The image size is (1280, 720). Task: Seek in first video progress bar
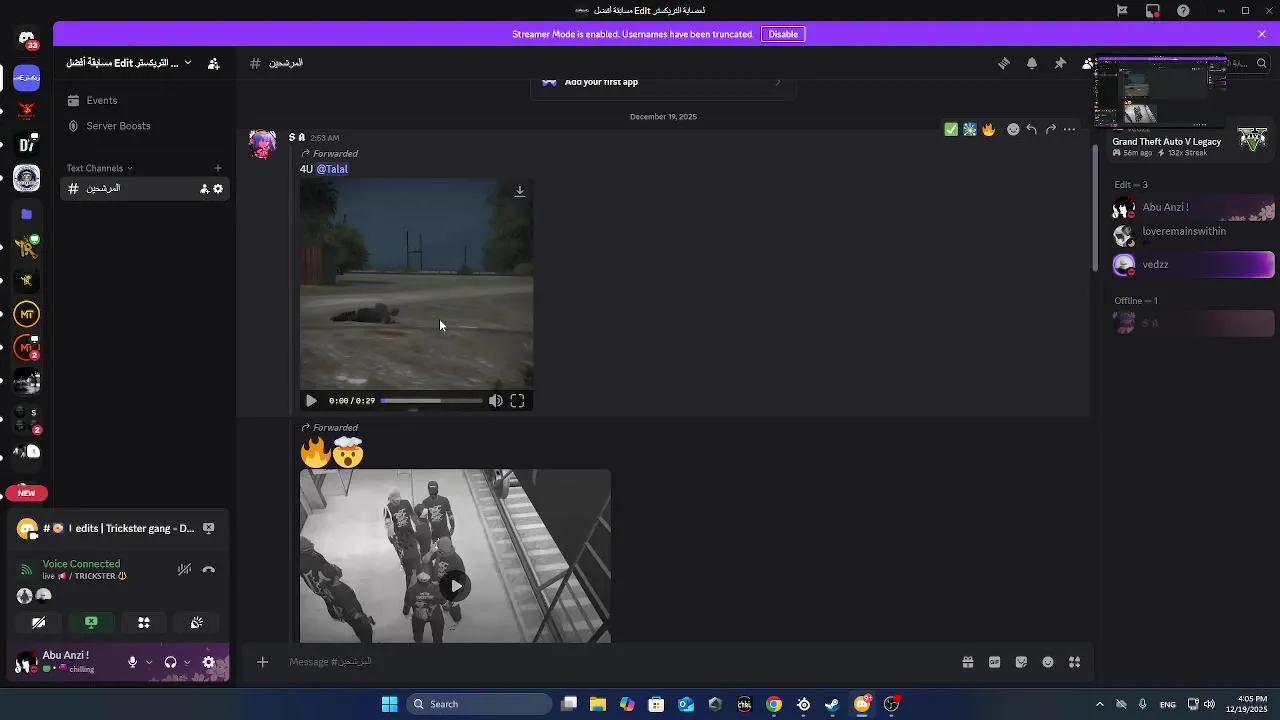431,401
